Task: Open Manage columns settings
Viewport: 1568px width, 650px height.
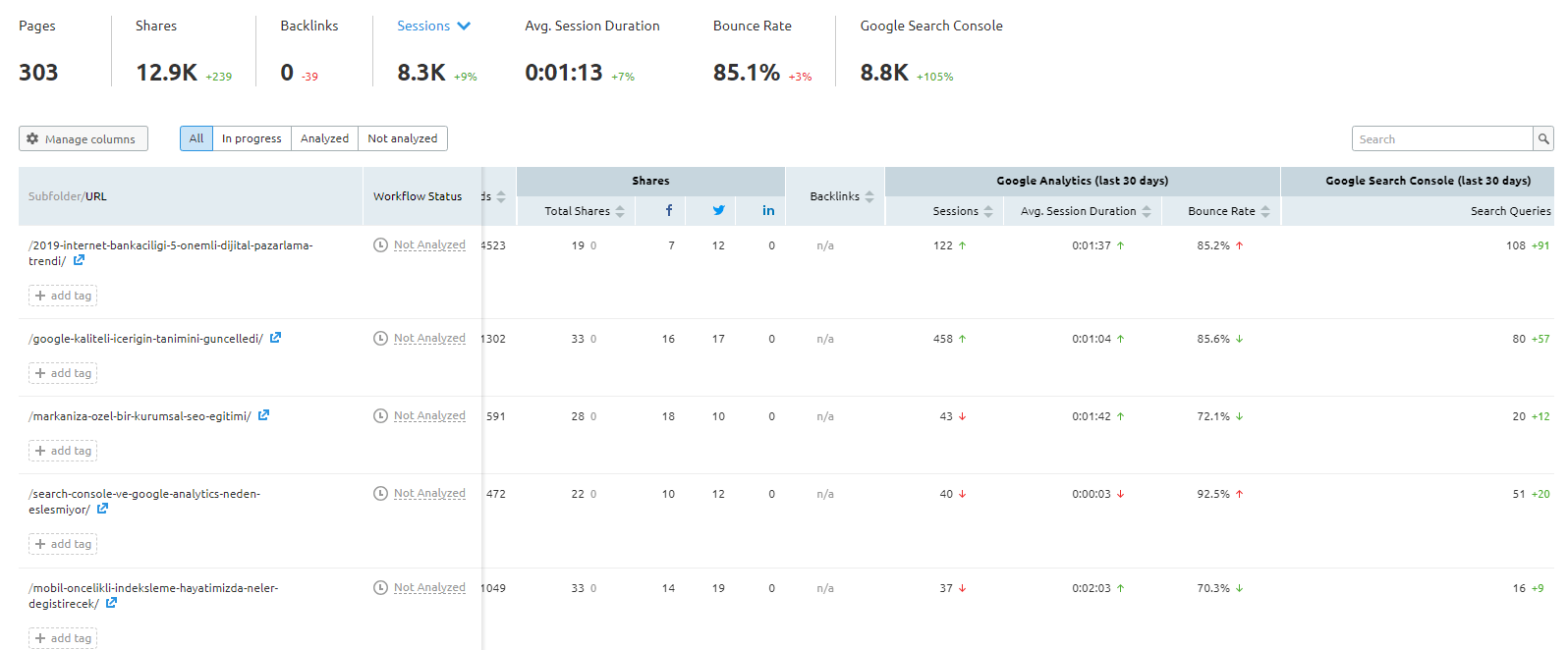Action: point(83,139)
